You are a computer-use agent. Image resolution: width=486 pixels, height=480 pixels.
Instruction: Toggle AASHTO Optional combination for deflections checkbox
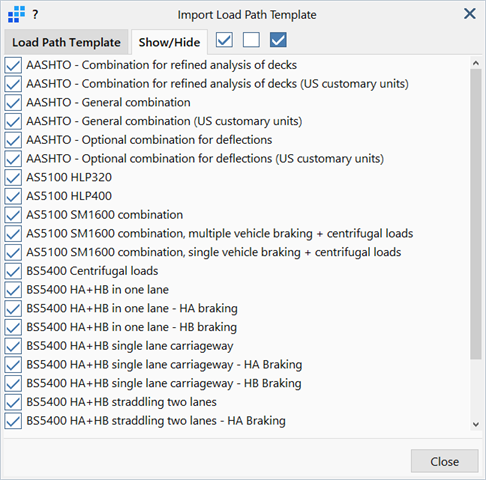[13, 140]
